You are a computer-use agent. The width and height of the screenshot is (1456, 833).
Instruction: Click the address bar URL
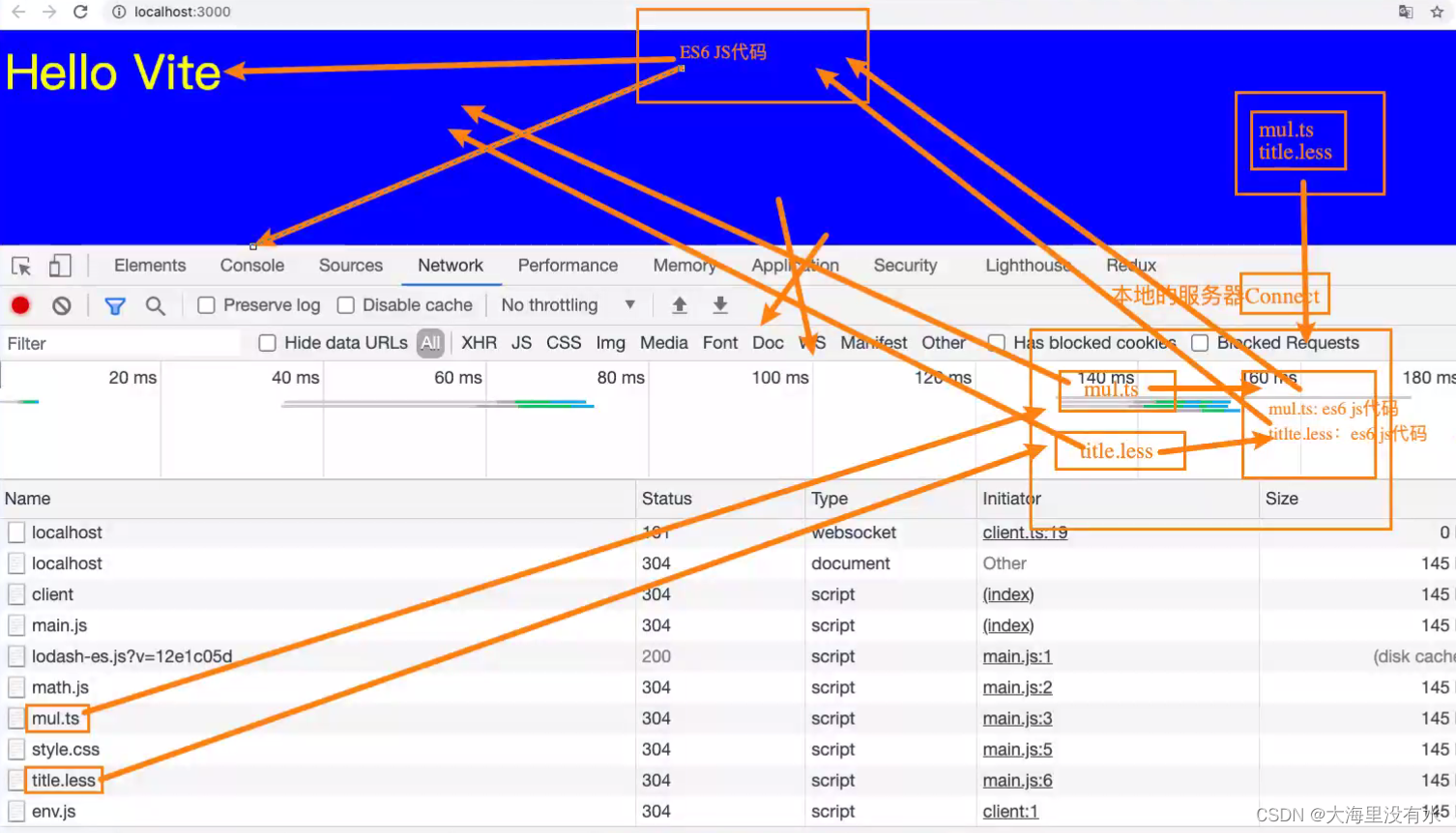tap(183, 12)
